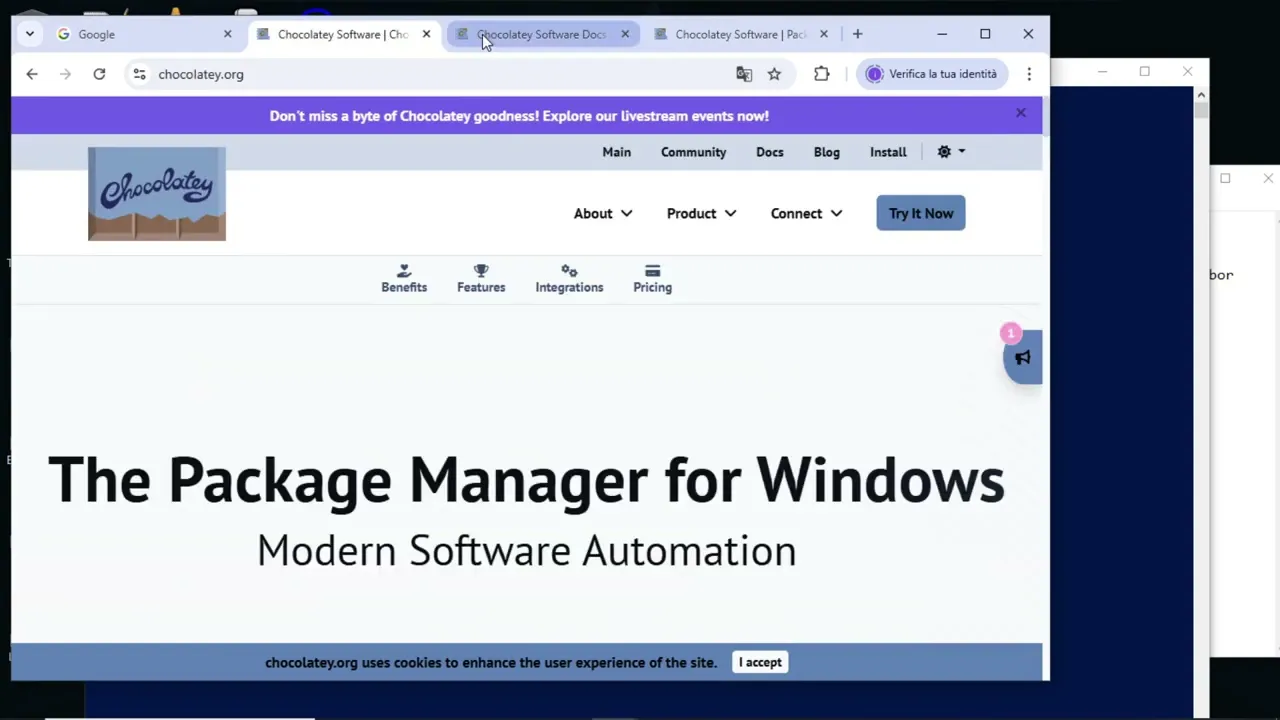Click the notification badge on megaphone
The width and height of the screenshot is (1280, 720).
coord(1011,333)
